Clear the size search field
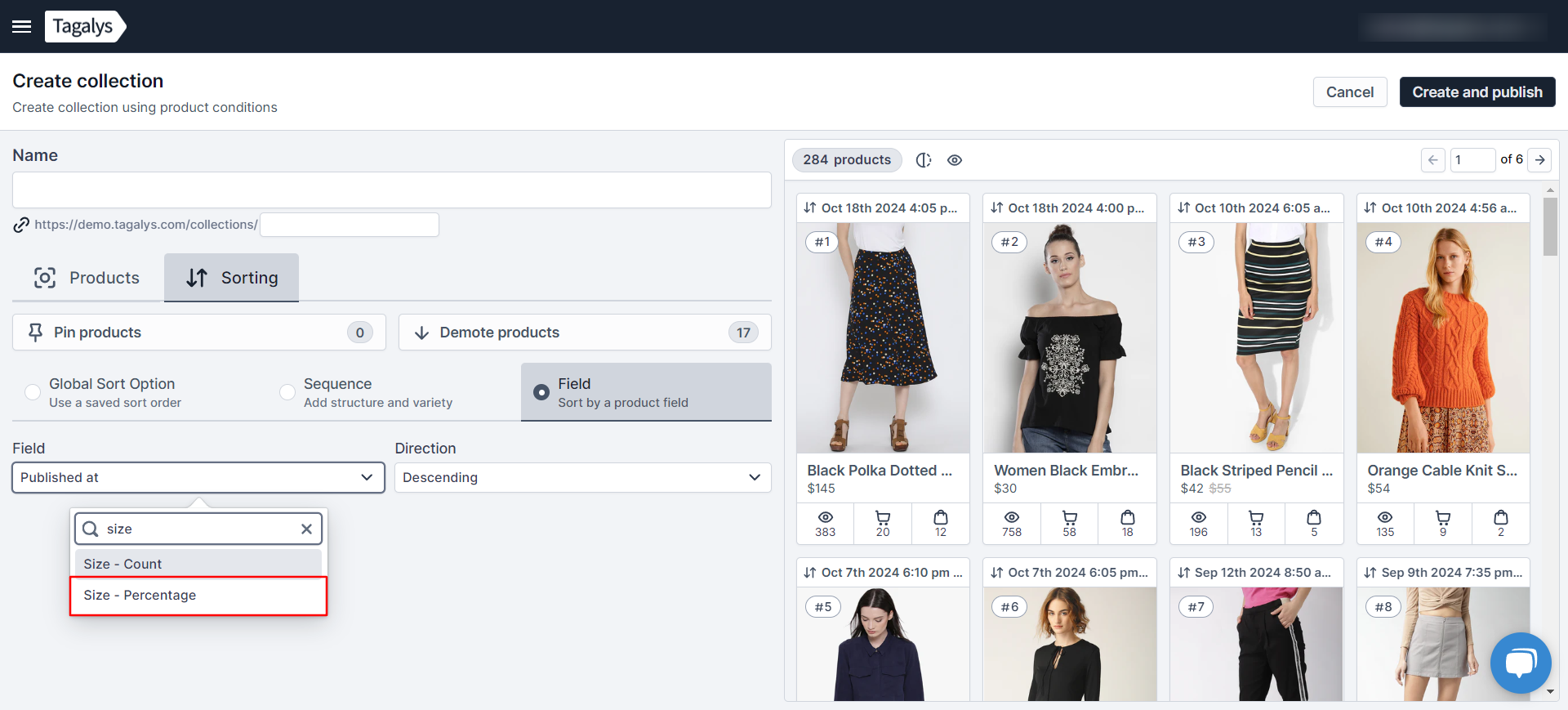The image size is (1568, 710). tap(306, 529)
